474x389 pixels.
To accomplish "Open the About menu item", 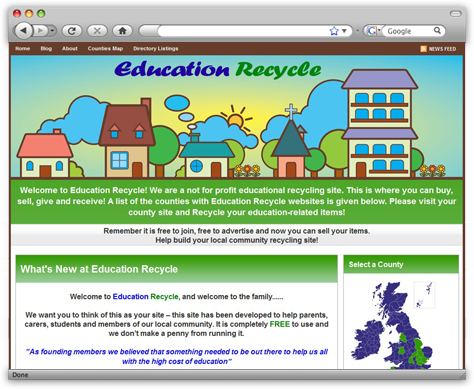I will pyautogui.click(x=70, y=49).
